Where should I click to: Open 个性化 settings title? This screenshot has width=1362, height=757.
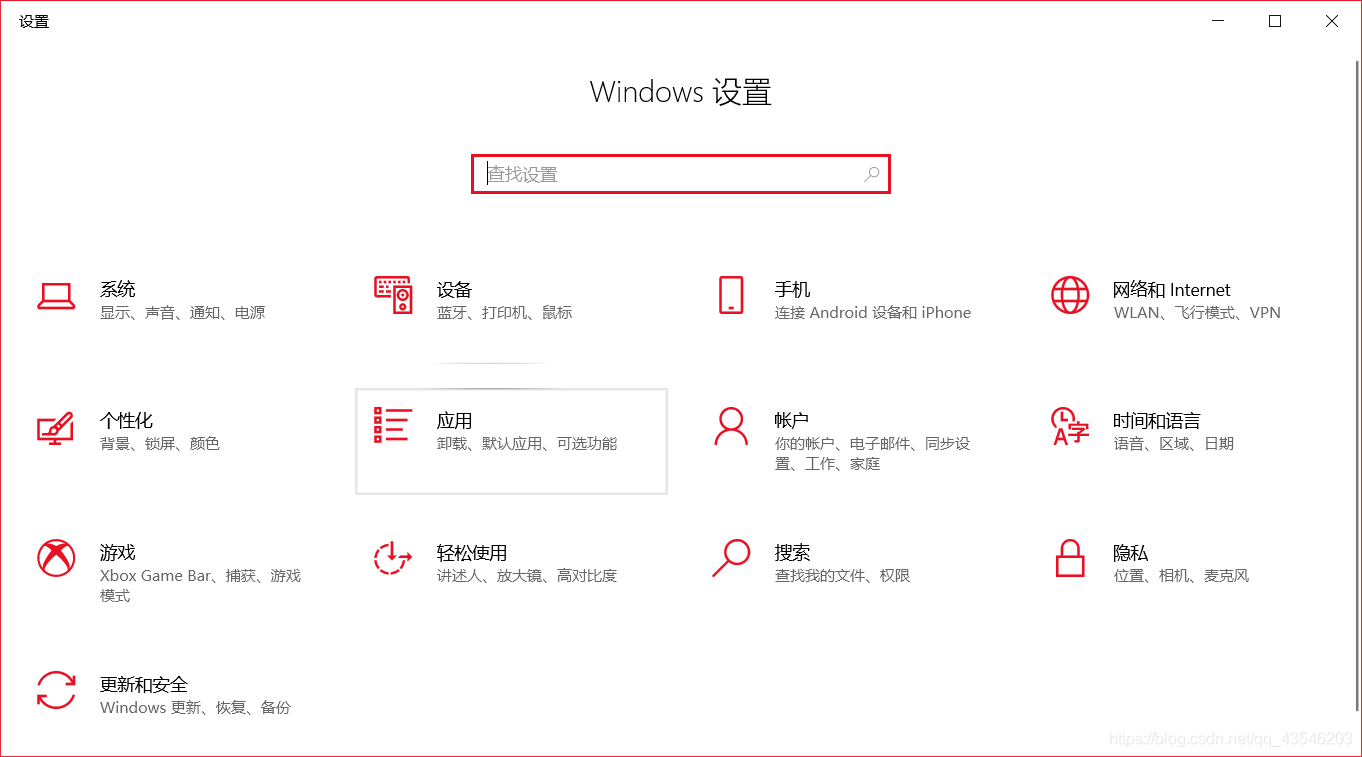click(x=127, y=421)
